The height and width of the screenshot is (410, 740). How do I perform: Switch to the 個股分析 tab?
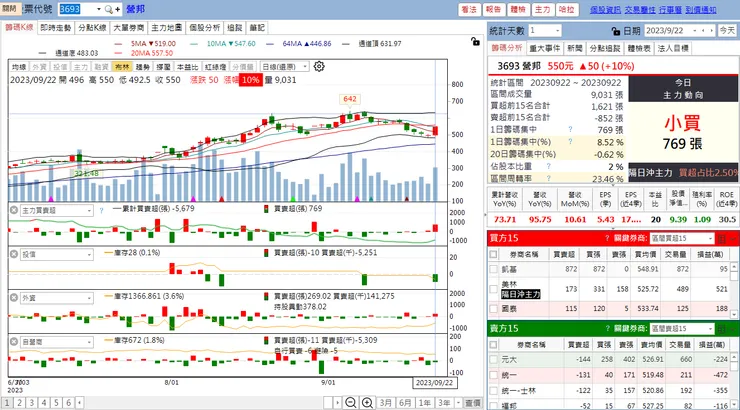pyautogui.click(x=204, y=28)
